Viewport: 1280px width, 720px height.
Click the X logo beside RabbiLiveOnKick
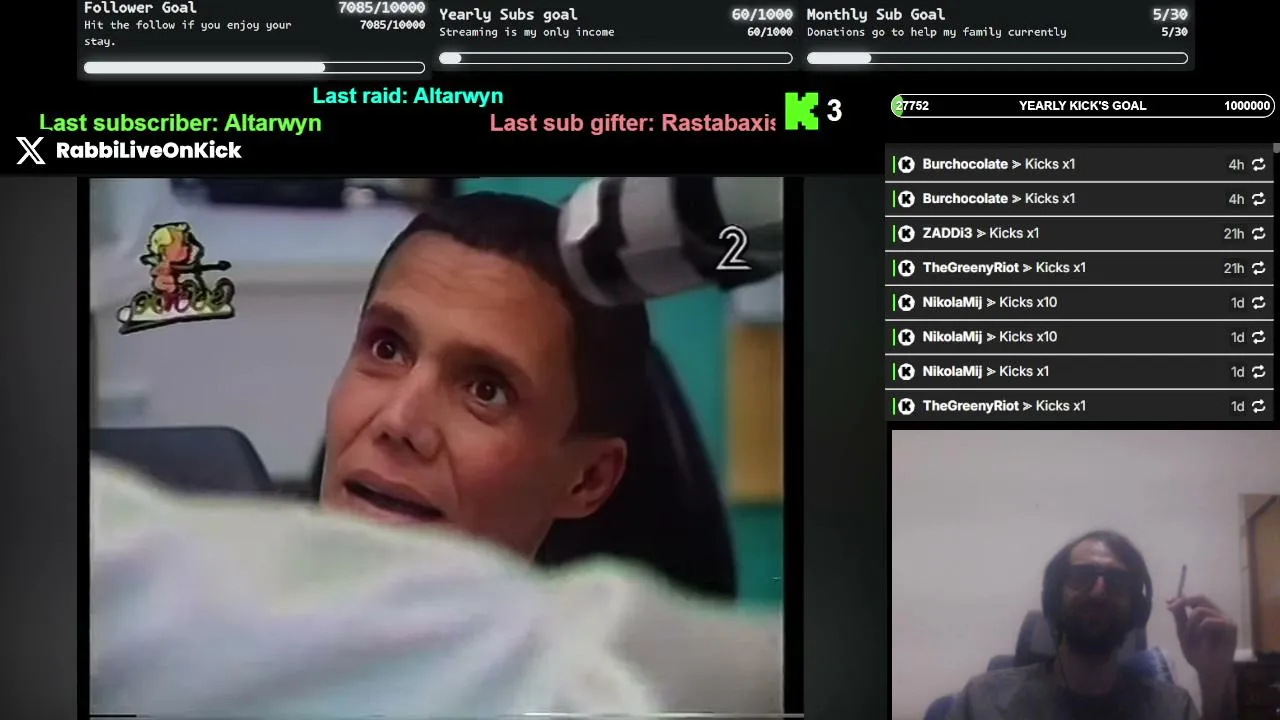pos(31,151)
